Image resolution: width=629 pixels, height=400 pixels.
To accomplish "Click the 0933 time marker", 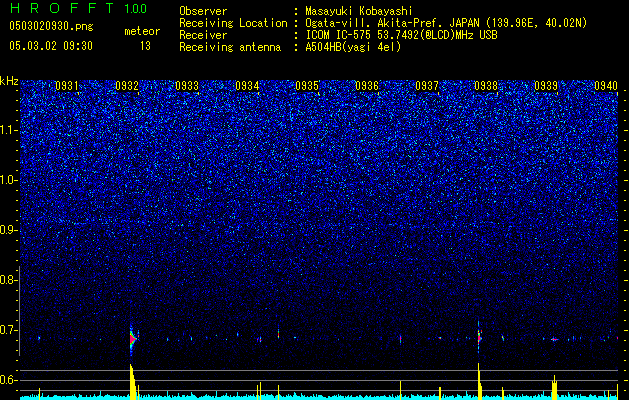I will pos(187,86).
